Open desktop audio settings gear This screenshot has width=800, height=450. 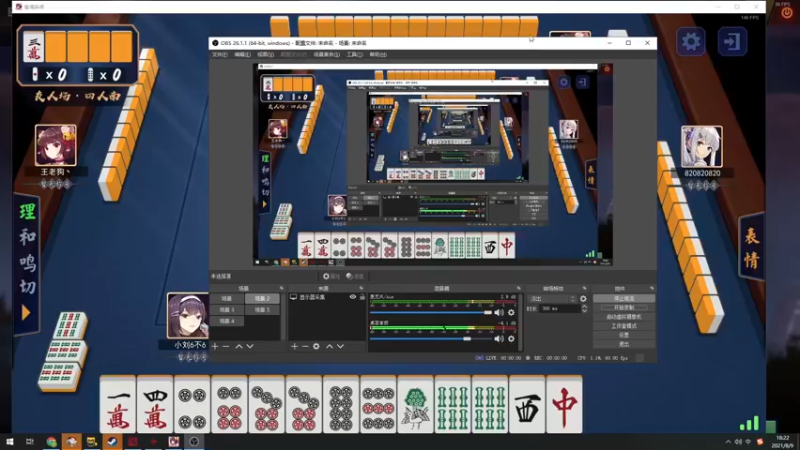[511, 339]
